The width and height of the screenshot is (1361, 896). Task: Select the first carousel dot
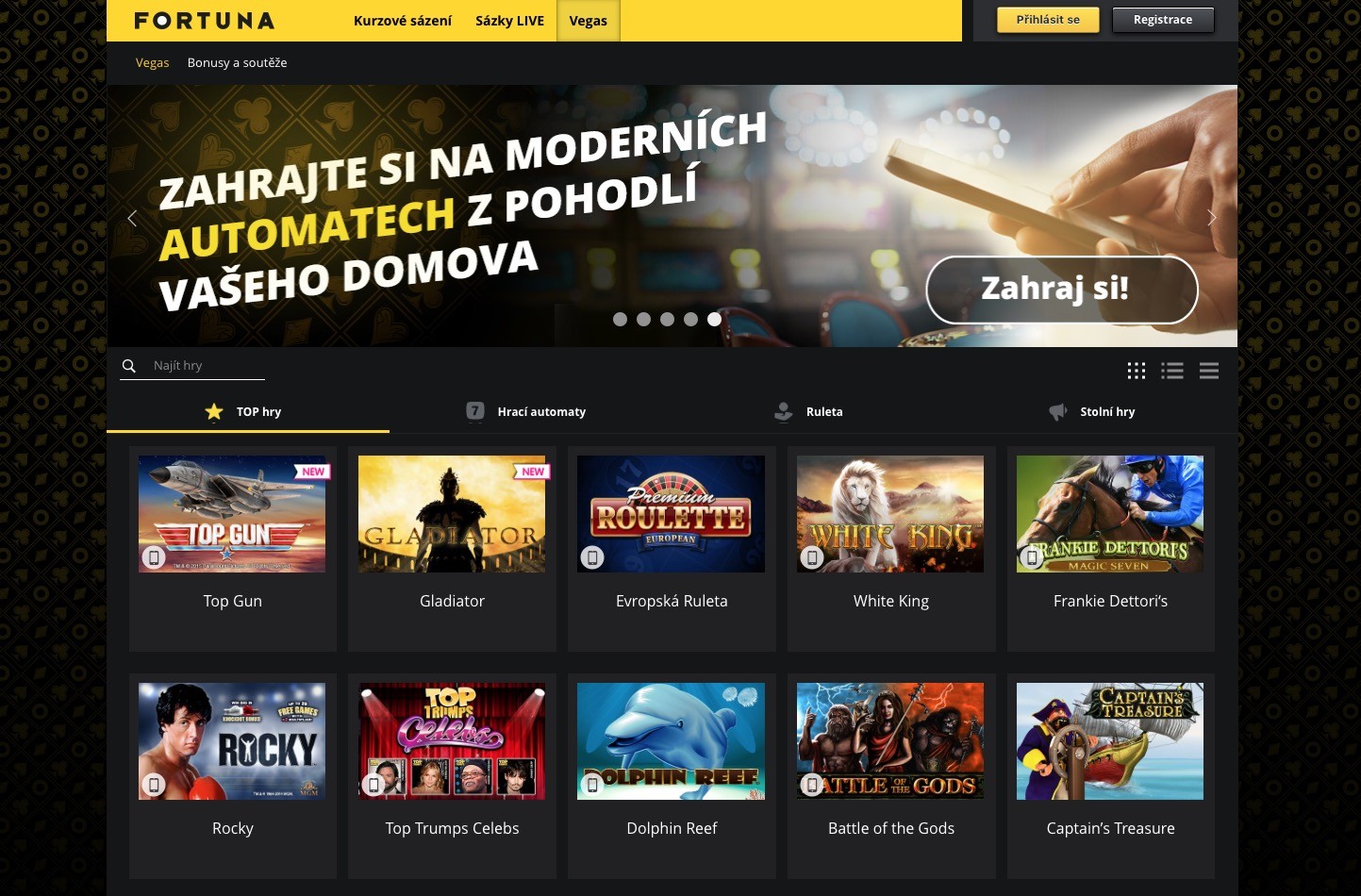click(x=620, y=319)
